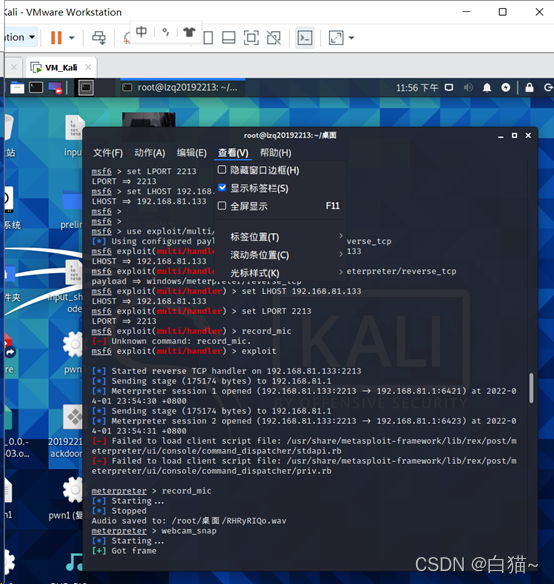Screen dimensions: 554x584
Task: Click the power manager tray icon
Action: pyautogui.click(x=506, y=88)
